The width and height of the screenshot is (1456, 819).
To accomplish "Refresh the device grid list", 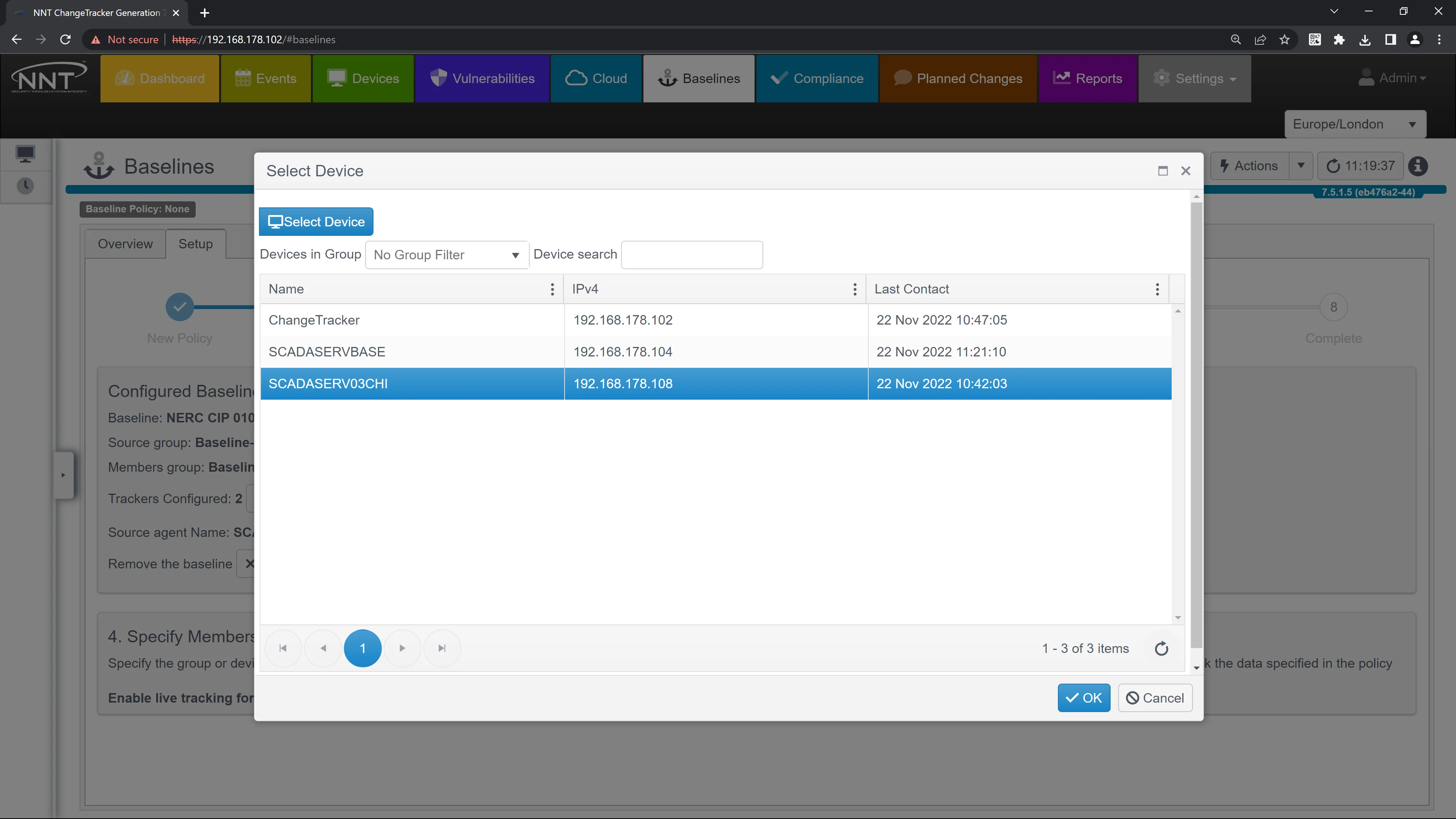I will pos(1161,648).
